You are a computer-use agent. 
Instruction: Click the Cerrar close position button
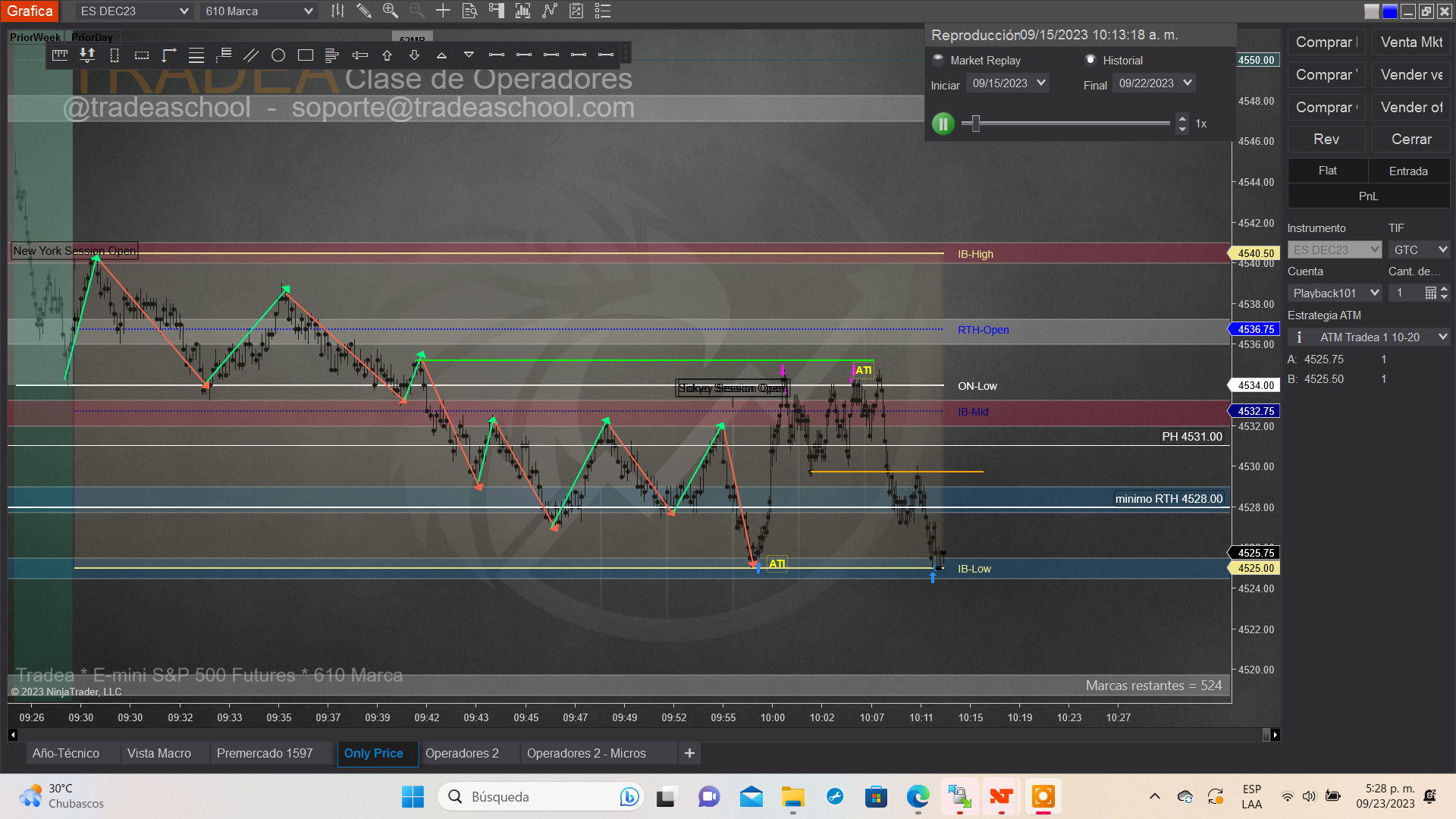[1411, 140]
